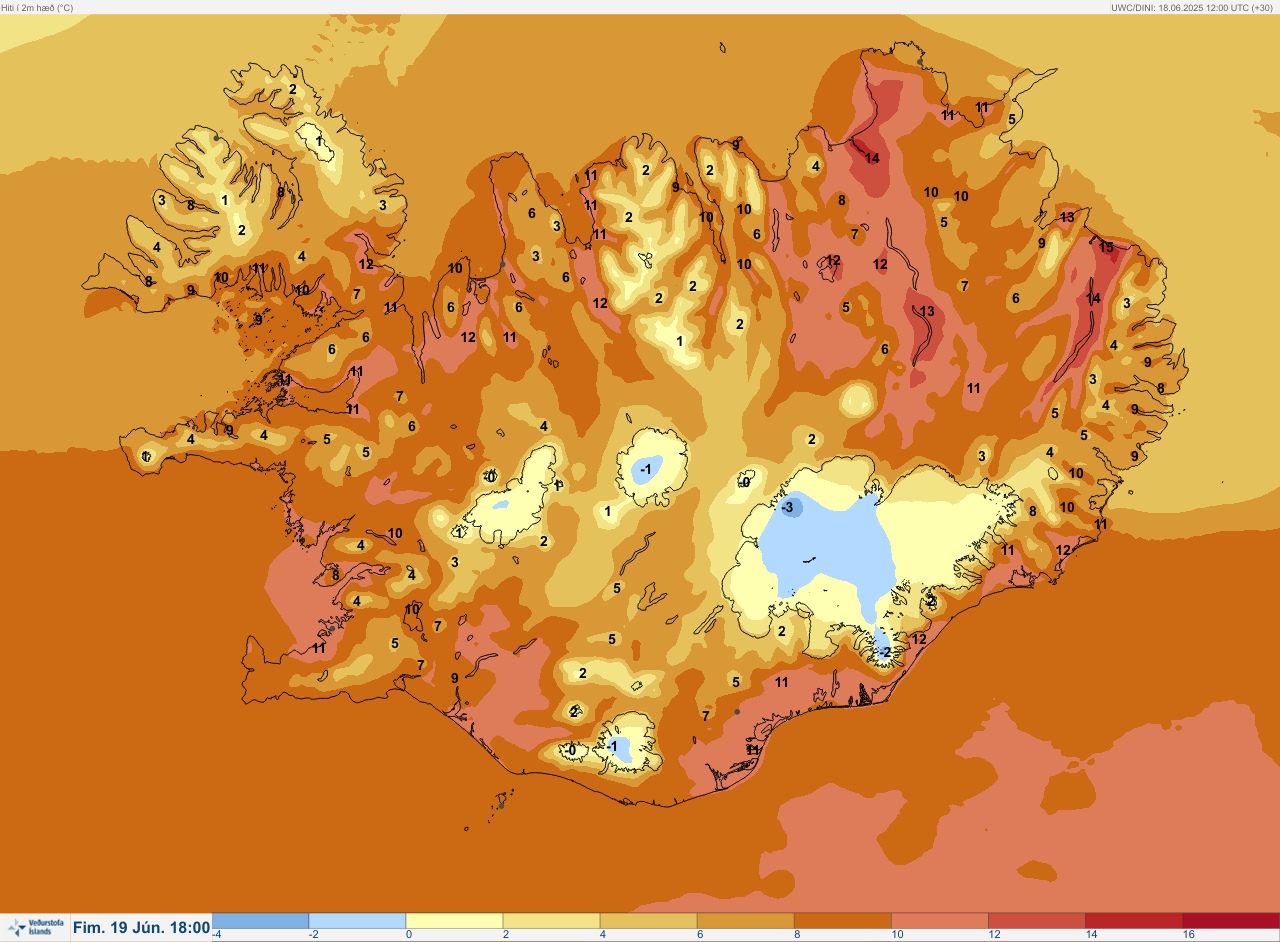
Task: Click the '-2' temperature label near the southeast coast
Action: click(883, 652)
